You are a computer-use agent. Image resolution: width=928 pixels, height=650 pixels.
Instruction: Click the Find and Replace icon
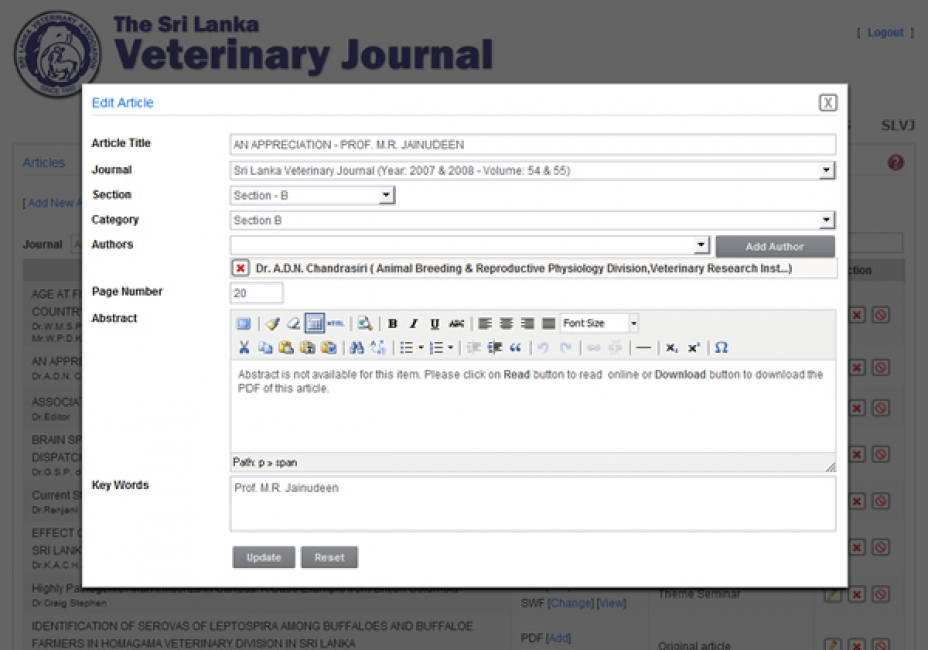[378, 347]
